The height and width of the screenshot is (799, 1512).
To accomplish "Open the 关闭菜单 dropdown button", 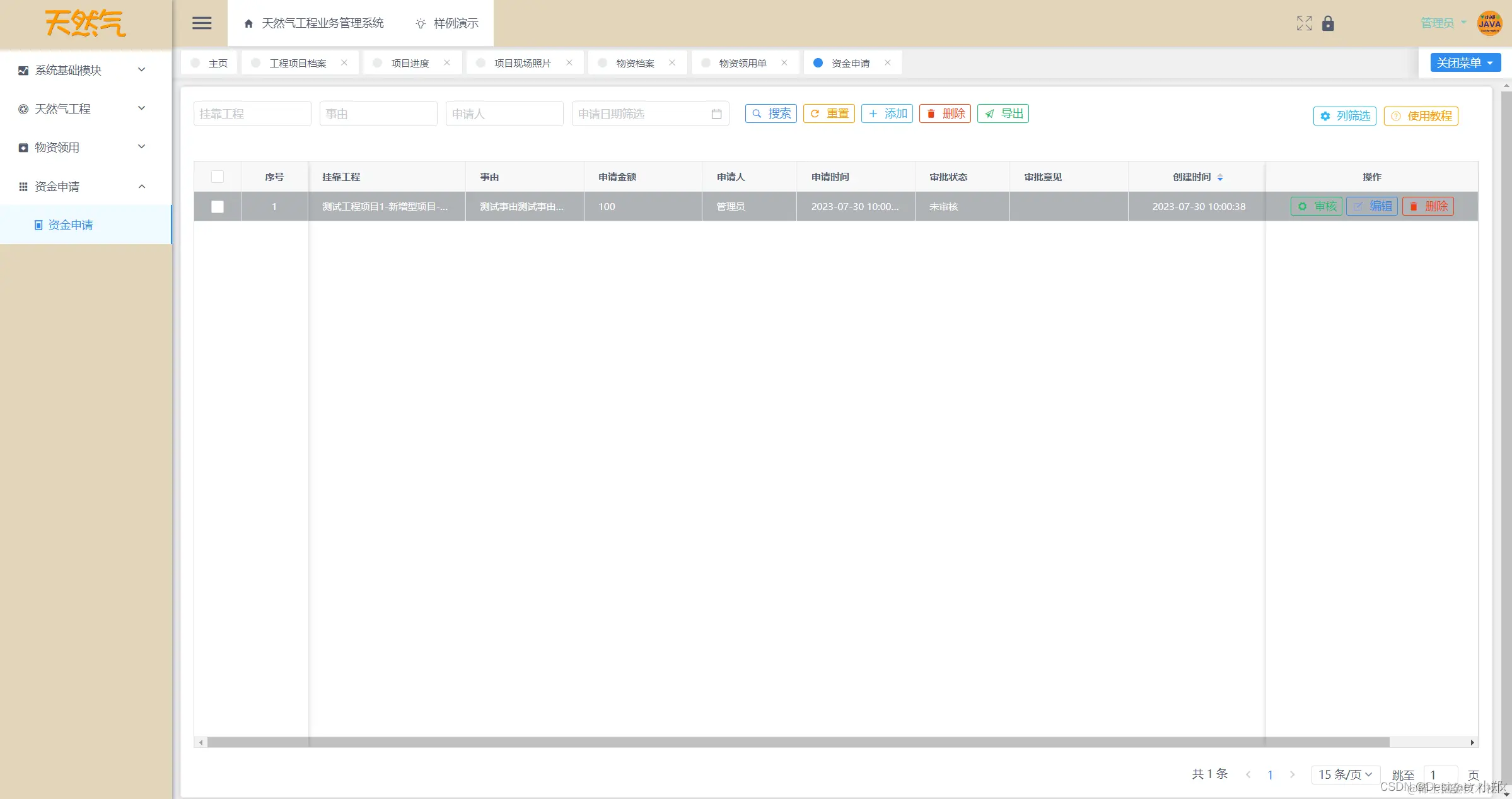I will 1465,63.
